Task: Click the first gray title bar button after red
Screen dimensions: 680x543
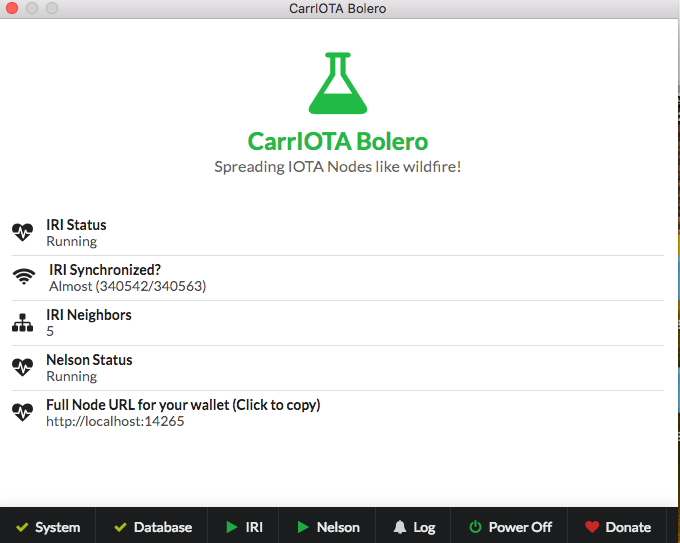Action: (x=32, y=8)
